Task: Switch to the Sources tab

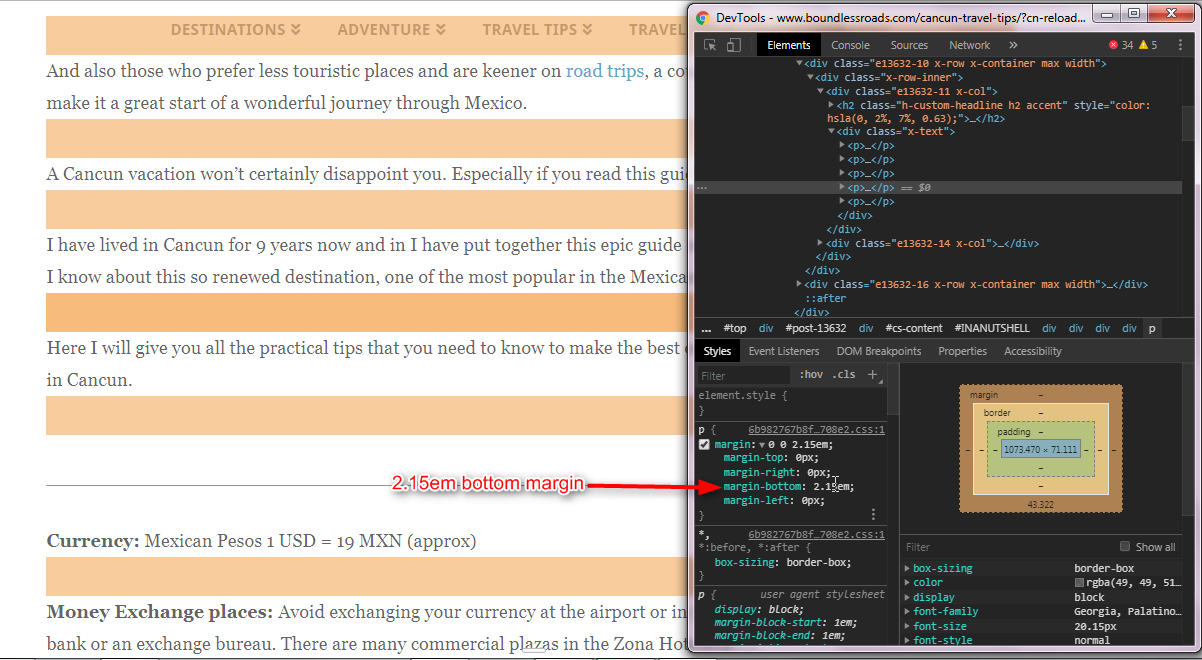Action: point(909,45)
